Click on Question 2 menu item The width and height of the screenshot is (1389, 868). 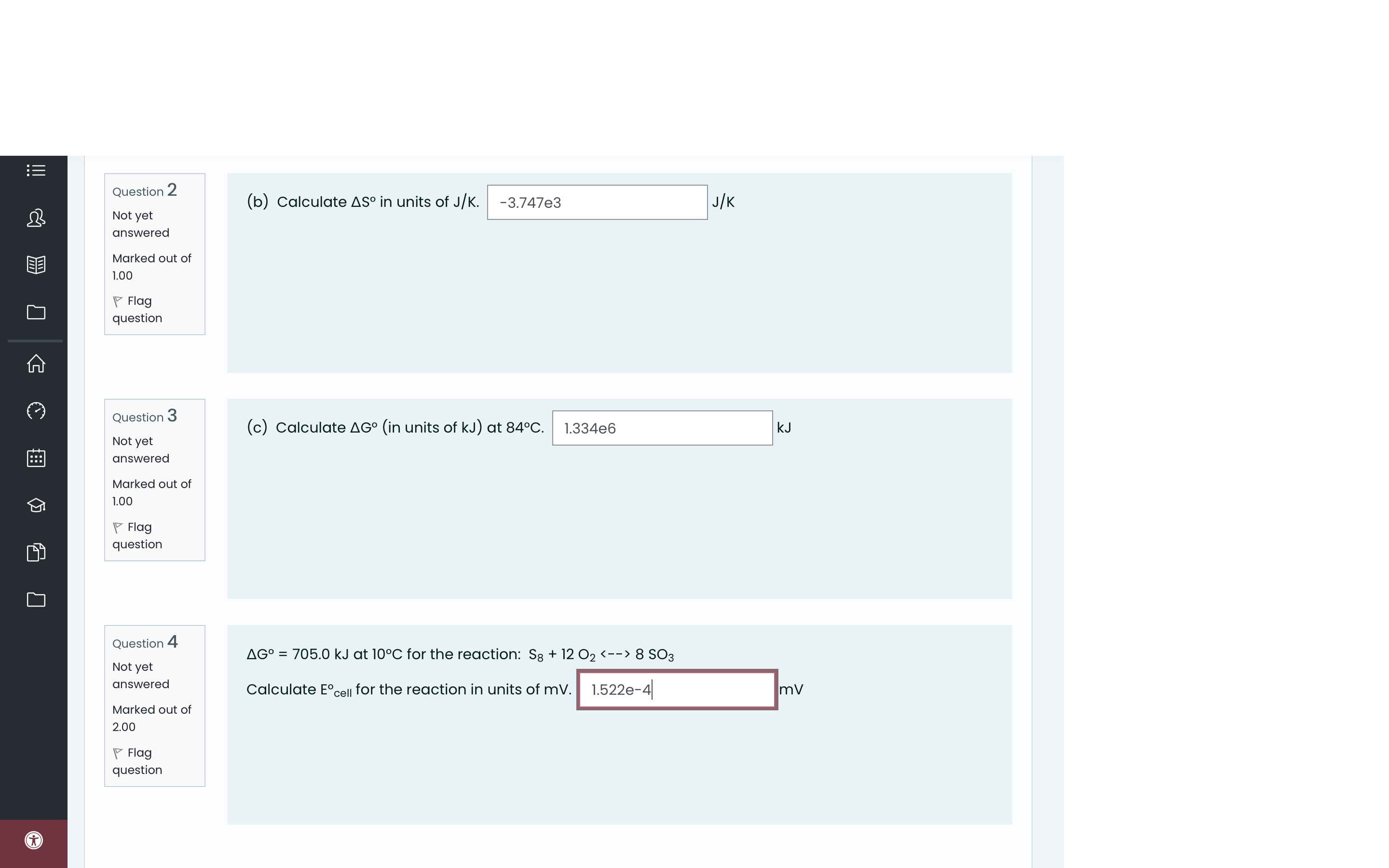(155, 191)
